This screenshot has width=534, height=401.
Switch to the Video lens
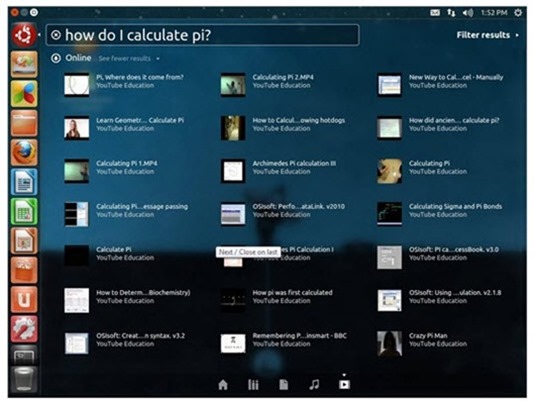click(344, 384)
